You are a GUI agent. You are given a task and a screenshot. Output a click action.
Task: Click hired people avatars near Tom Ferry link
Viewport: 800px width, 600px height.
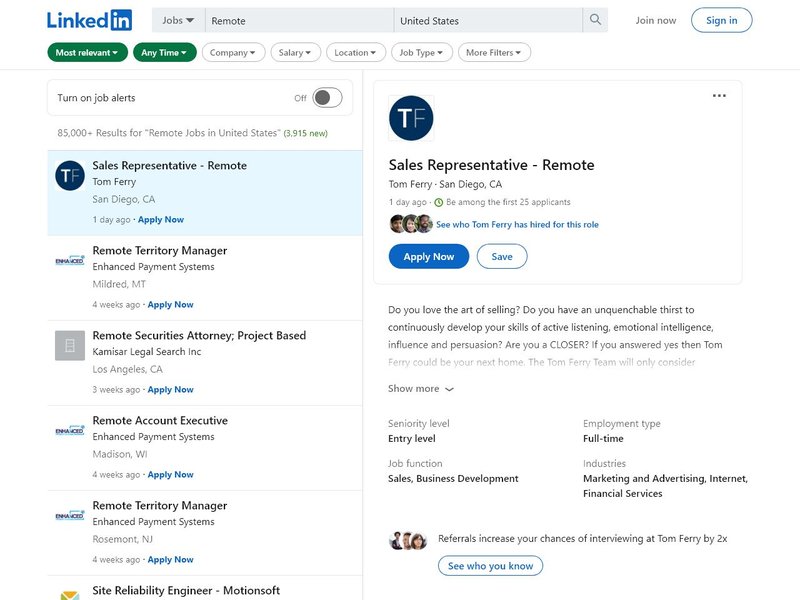click(x=411, y=224)
